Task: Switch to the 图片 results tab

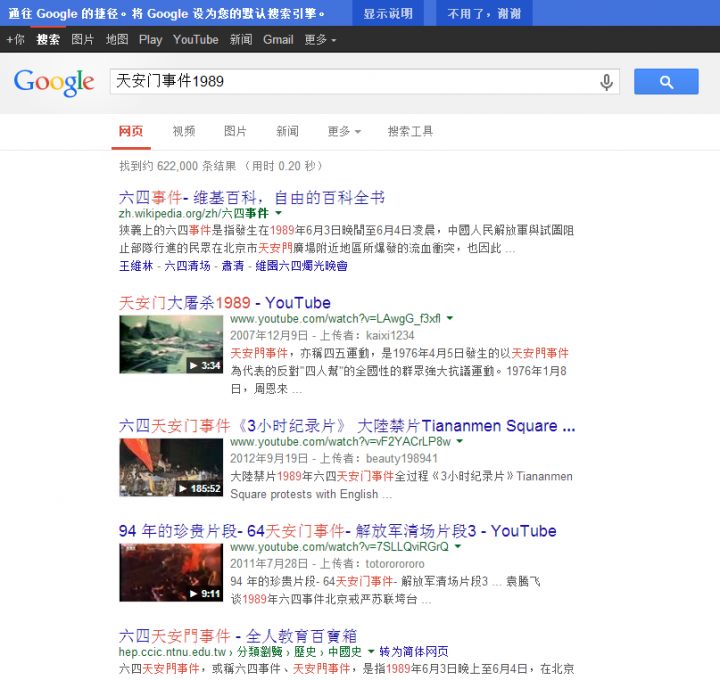Action: pyautogui.click(x=236, y=131)
